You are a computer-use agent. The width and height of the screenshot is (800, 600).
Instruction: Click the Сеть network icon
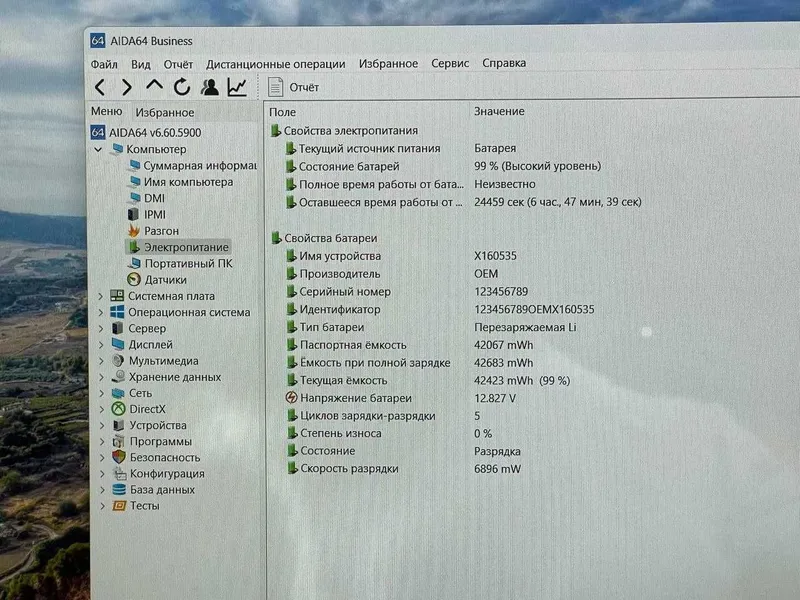click(118, 393)
